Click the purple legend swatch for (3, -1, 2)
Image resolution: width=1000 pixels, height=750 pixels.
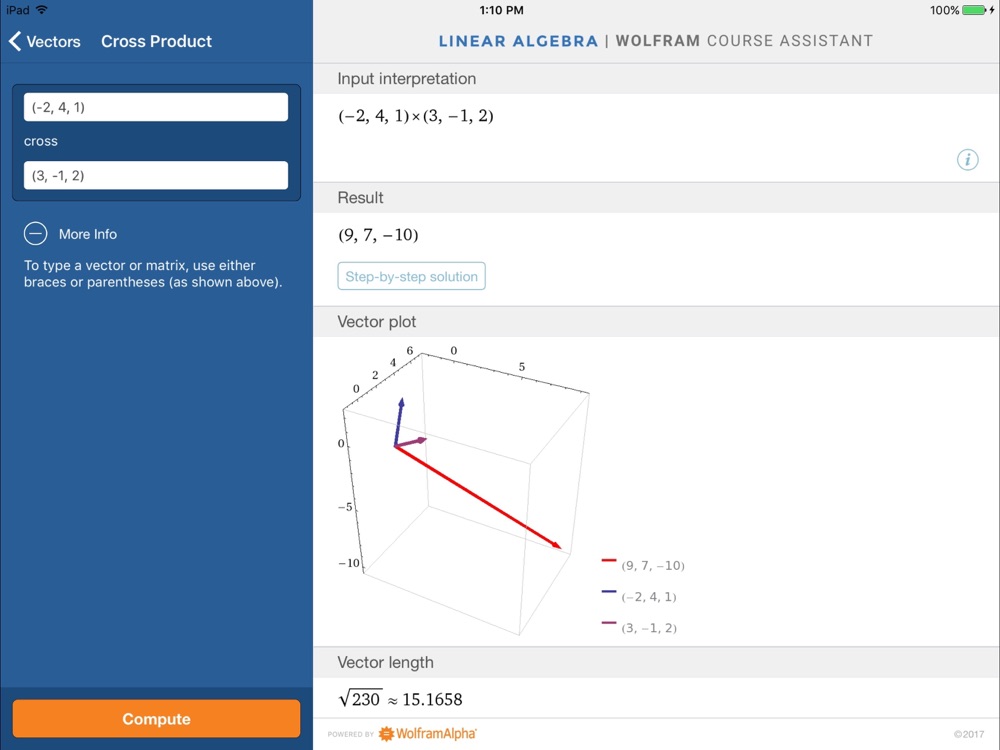click(x=609, y=623)
